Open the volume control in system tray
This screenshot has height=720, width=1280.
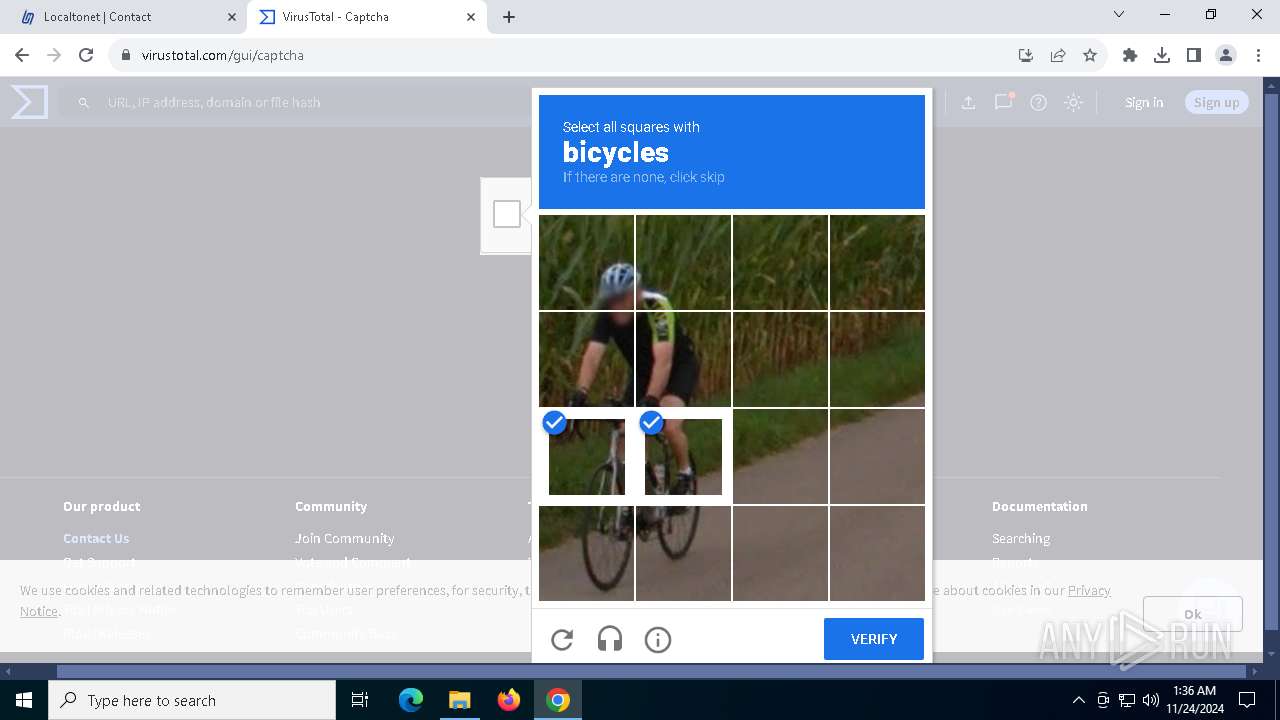pos(1151,700)
